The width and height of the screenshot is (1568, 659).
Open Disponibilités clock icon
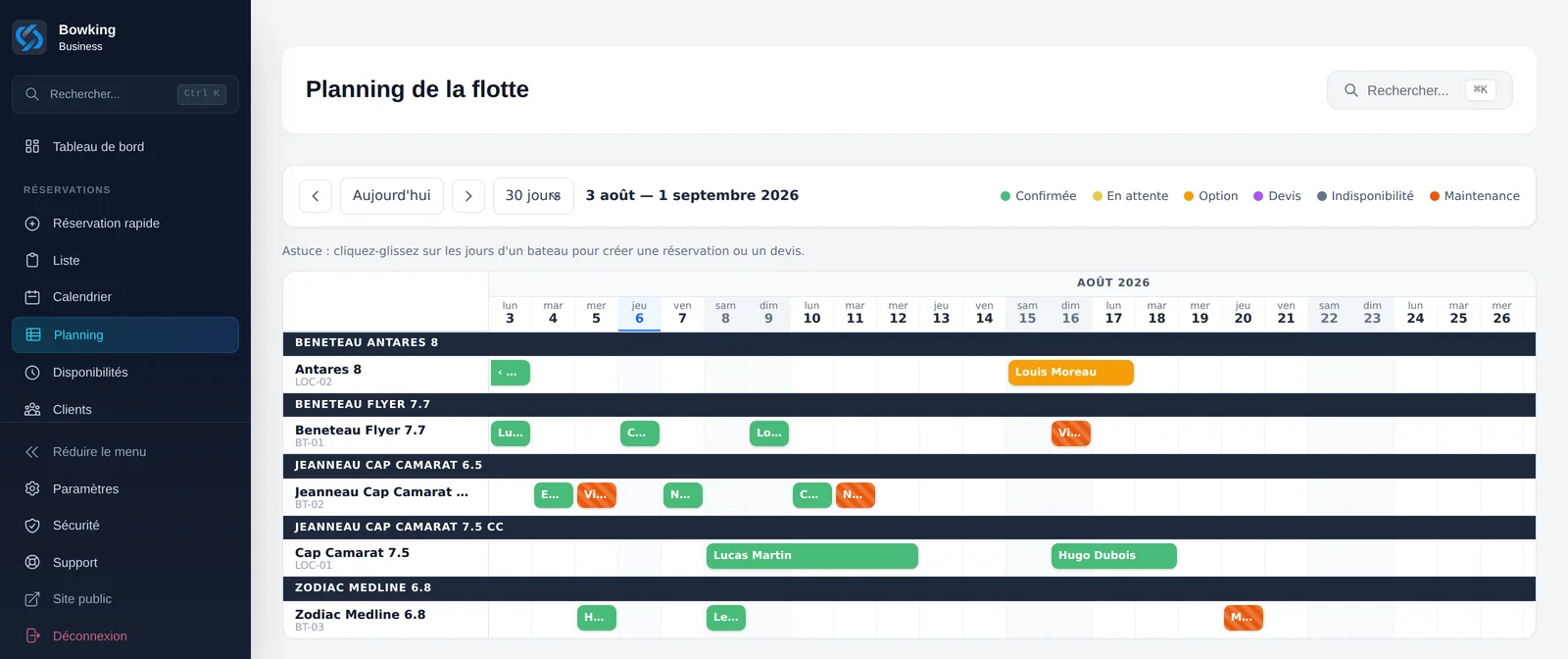pos(32,373)
